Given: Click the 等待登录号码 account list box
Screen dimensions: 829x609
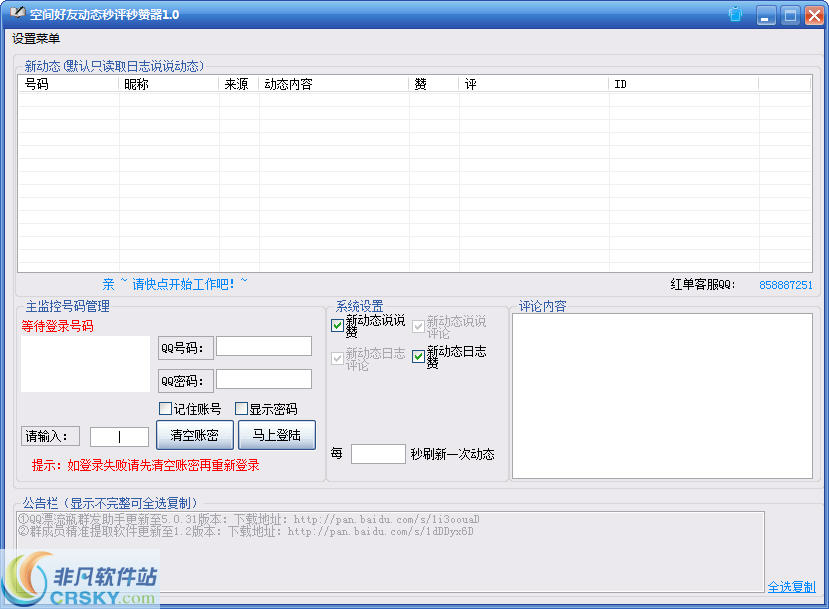Looking at the screenshot, I should [x=85, y=364].
